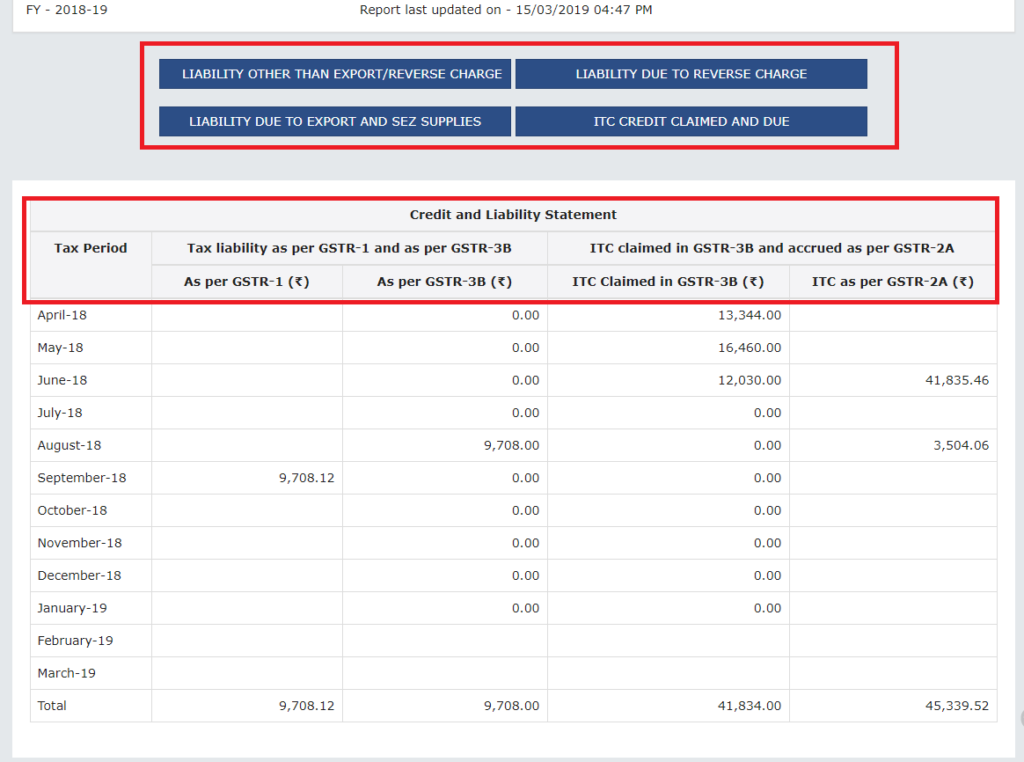The image size is (1024, 762).
Task: Click the 'Tax Period' column header
Action: pyautogui.click(x=91, y=248)
